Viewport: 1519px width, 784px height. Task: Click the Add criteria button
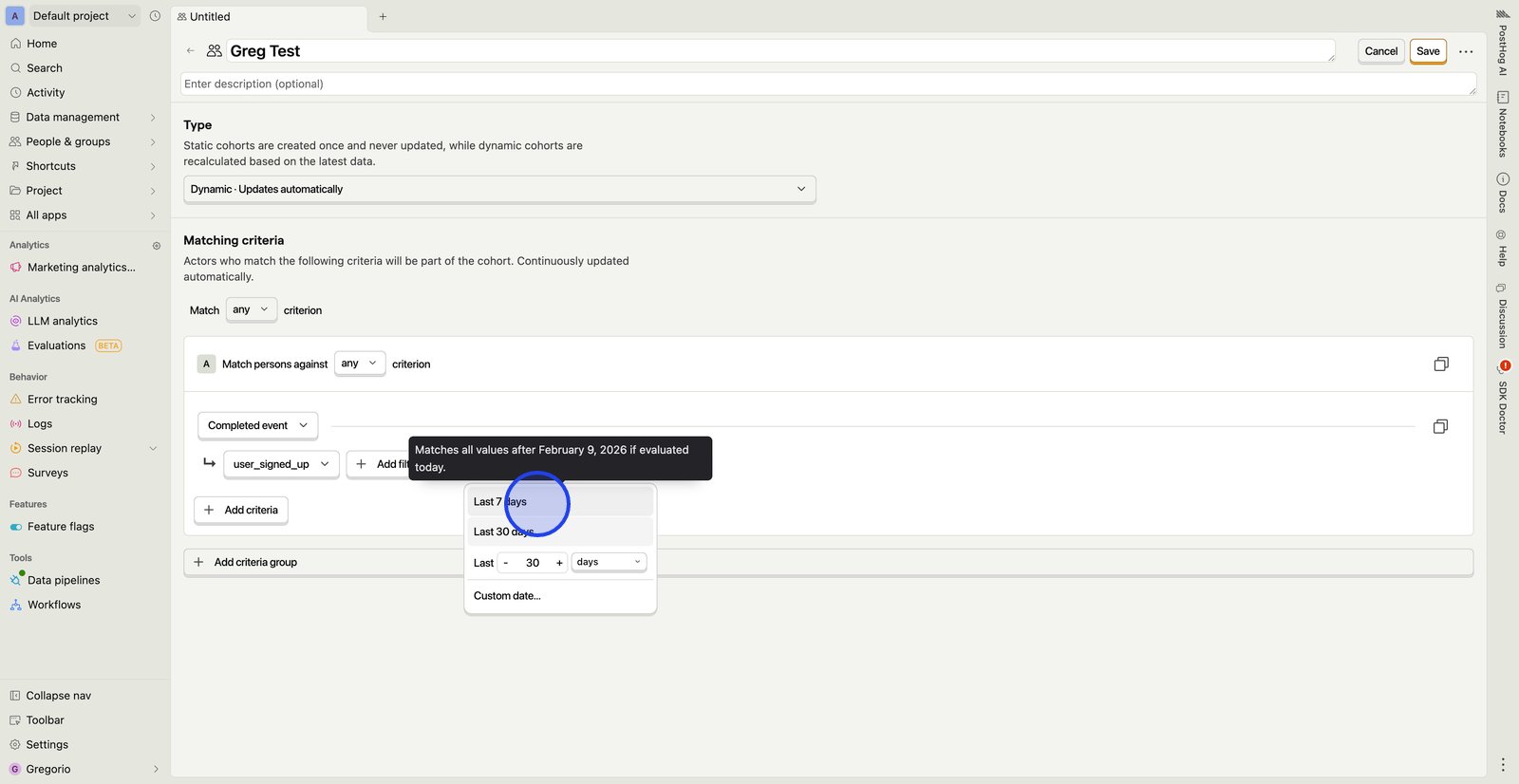click(241, 511)
